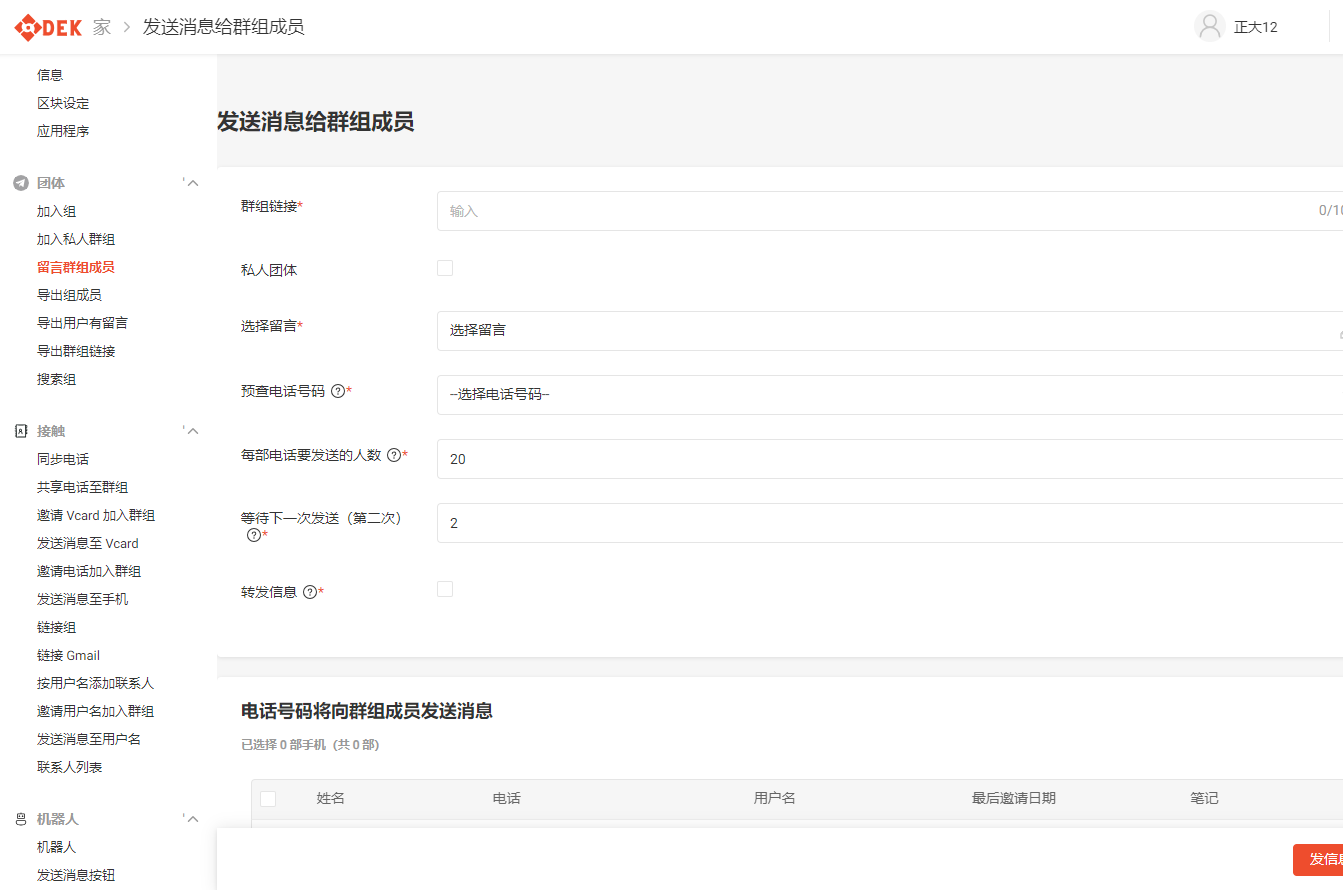Click the Telegram icon beside 团体

tap(20, 183)
